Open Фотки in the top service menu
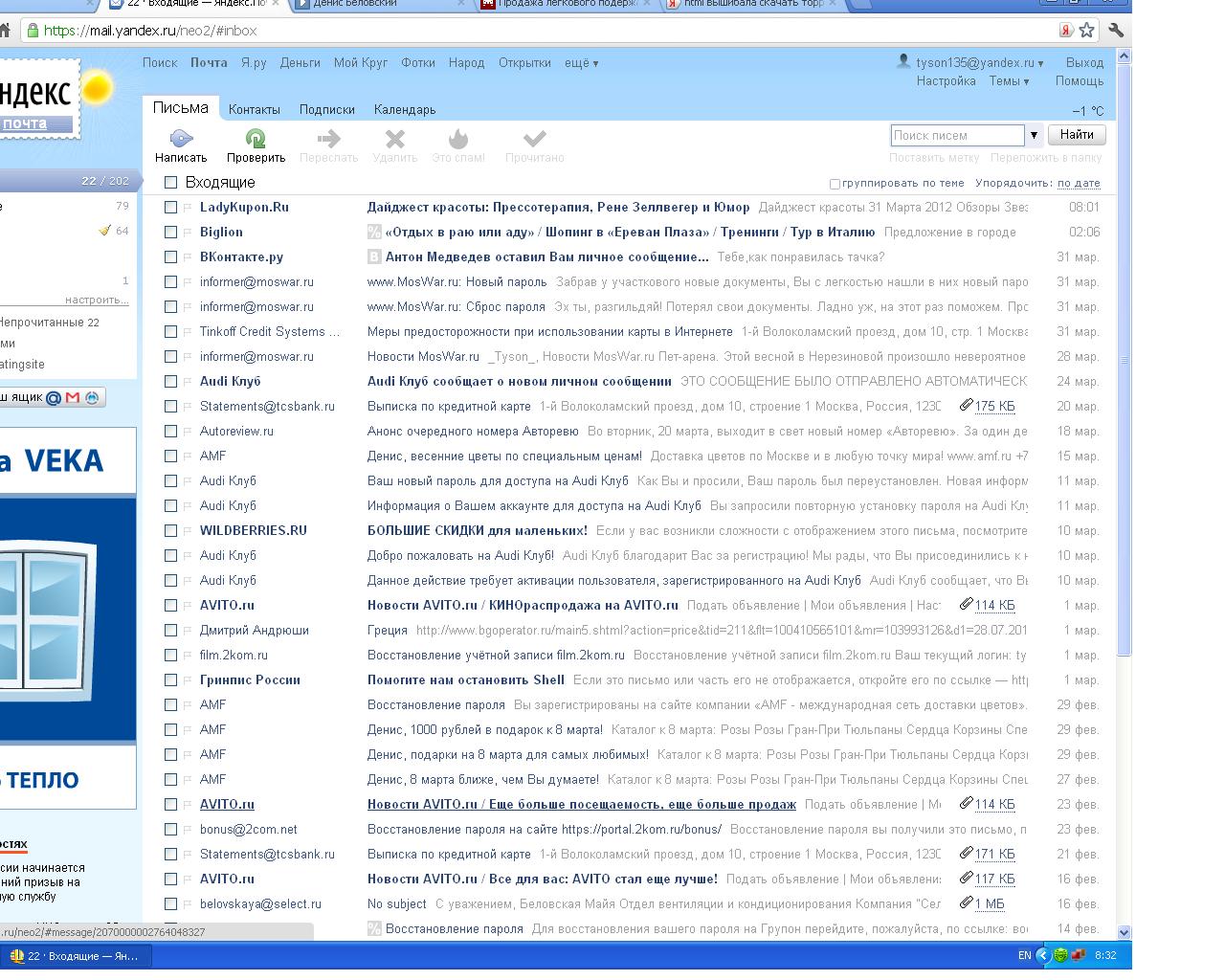 [418, 63]
